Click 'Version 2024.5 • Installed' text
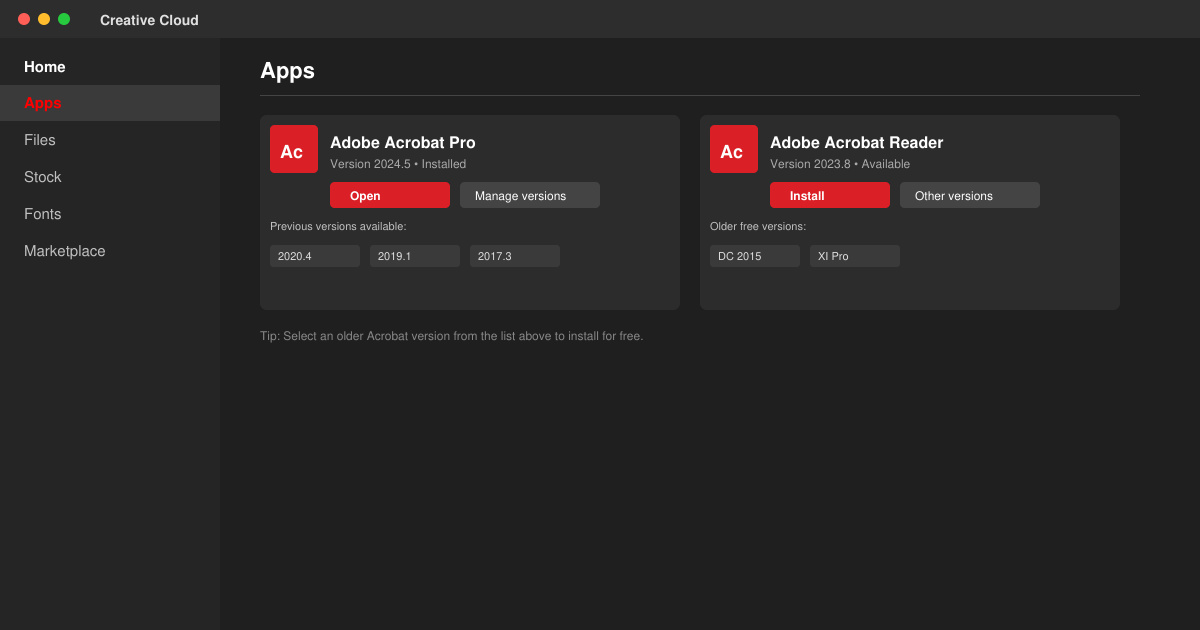Screen dimensions: 1200x630 [x=398, y=164]
